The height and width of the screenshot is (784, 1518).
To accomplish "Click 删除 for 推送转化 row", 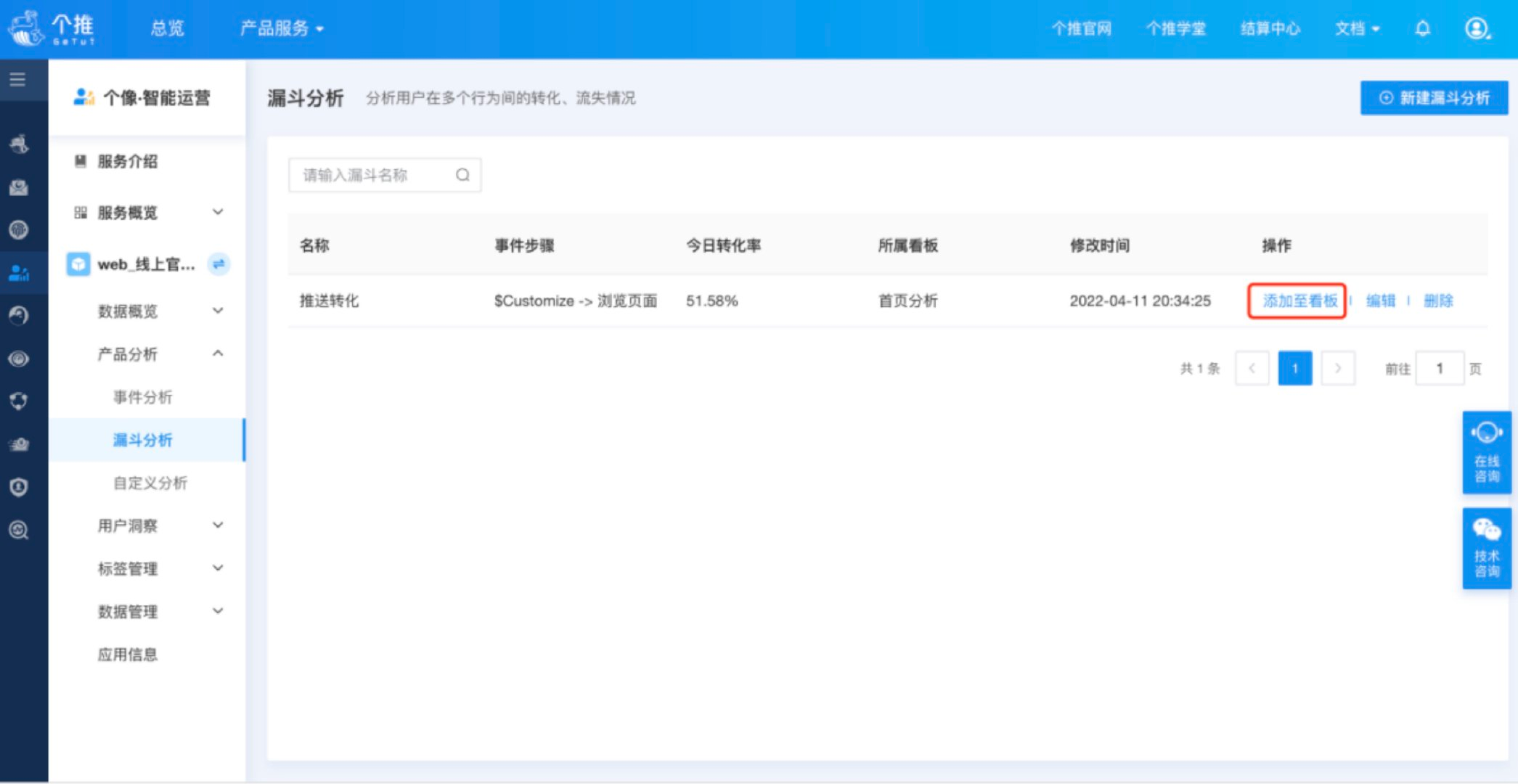I will tap(1438, 301).
